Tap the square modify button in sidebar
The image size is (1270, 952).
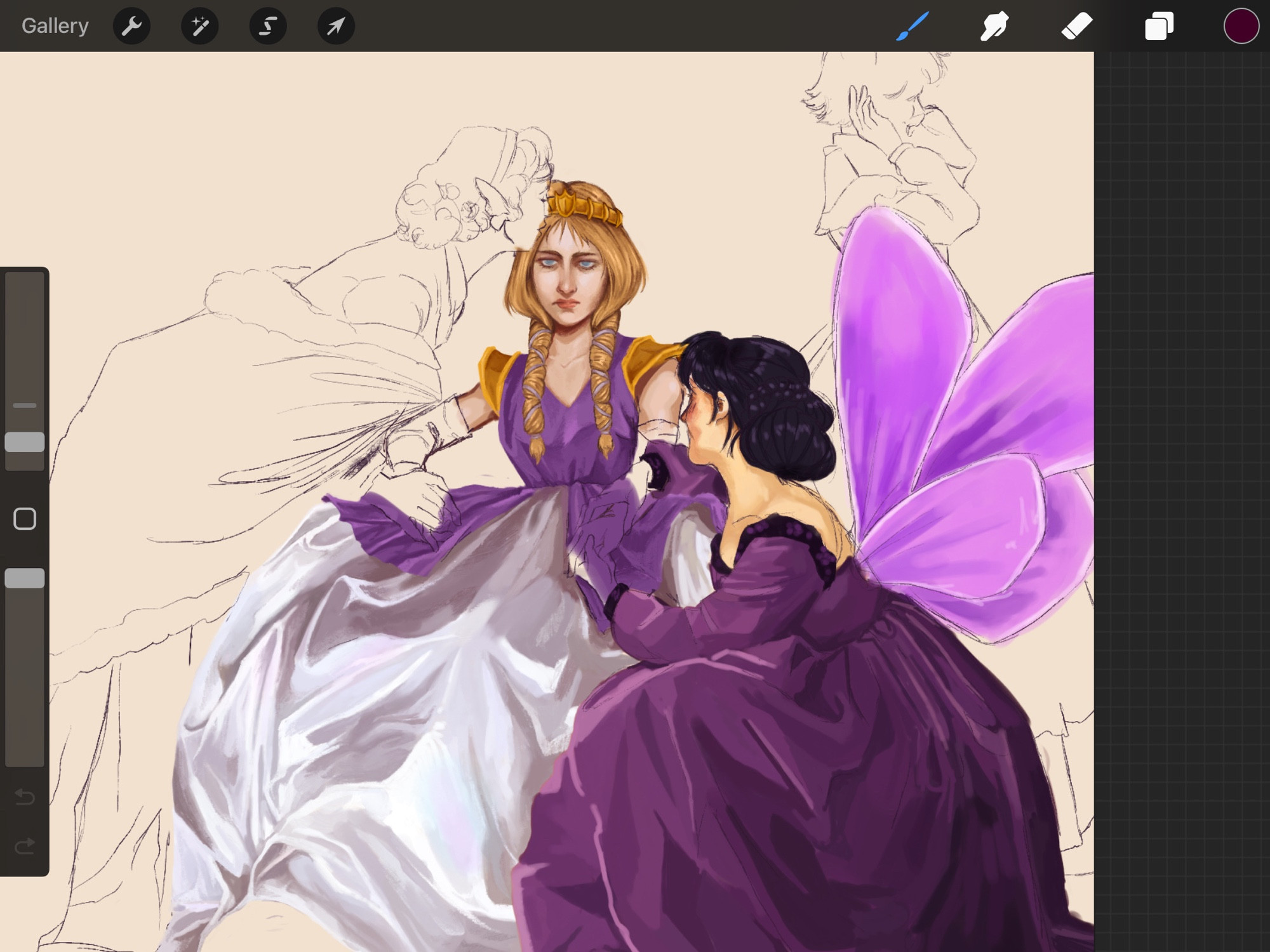(25, 519)
